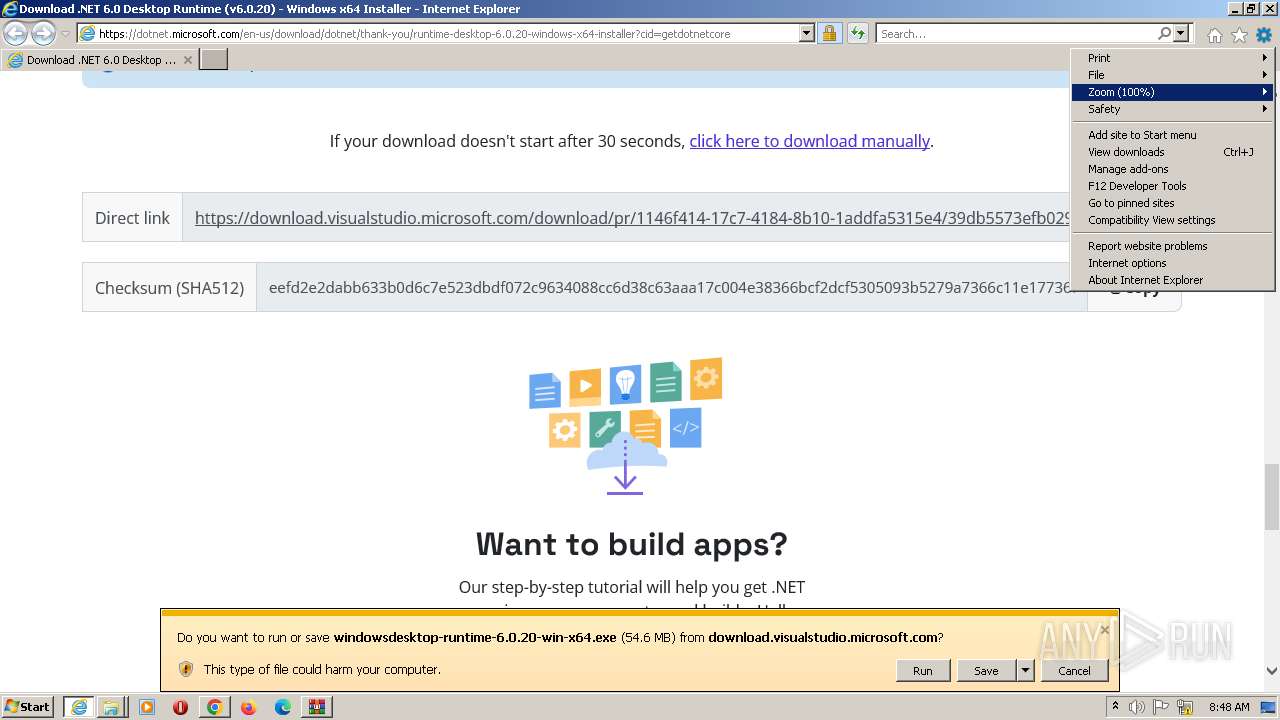Click the Refresh page icon
Viewport: 1280px width, 720px height.
(x=857, y=33)
